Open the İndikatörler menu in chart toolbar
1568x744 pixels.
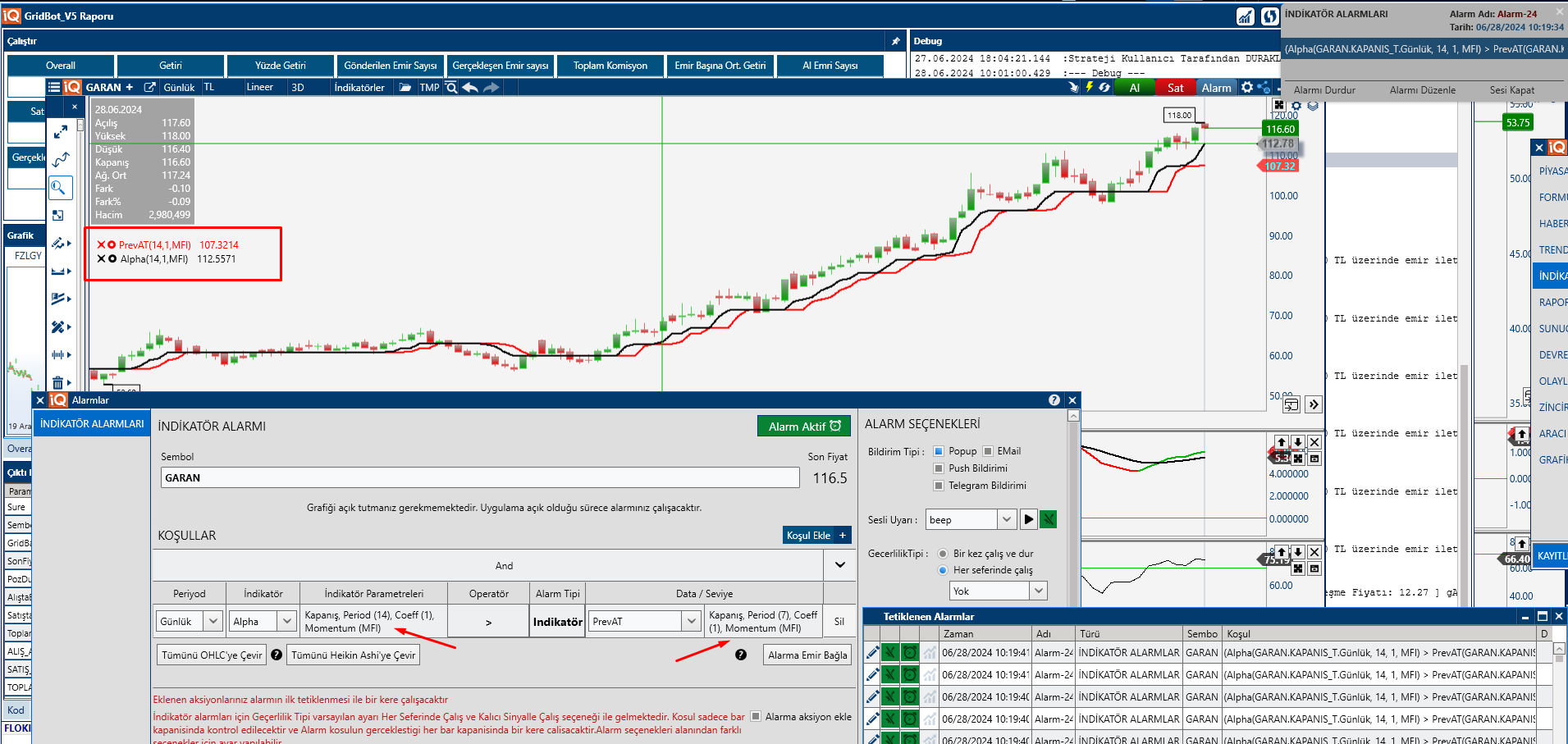pyautogui.click(x=359, y=87)
